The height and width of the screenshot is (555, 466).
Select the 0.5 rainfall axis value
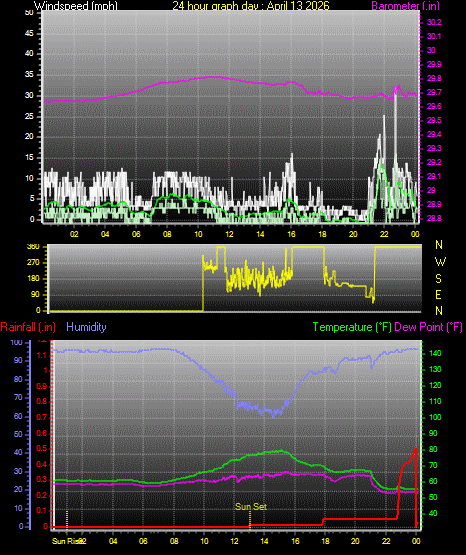(x=42, y=449)
